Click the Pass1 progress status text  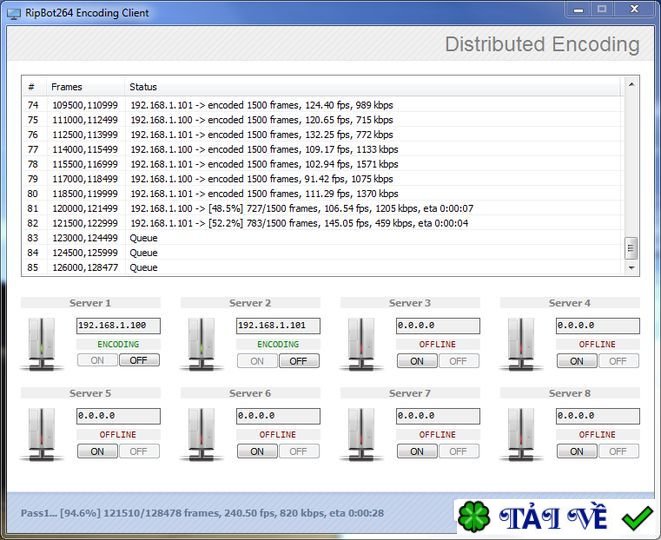pyautogui.click(x=202, y=513)
